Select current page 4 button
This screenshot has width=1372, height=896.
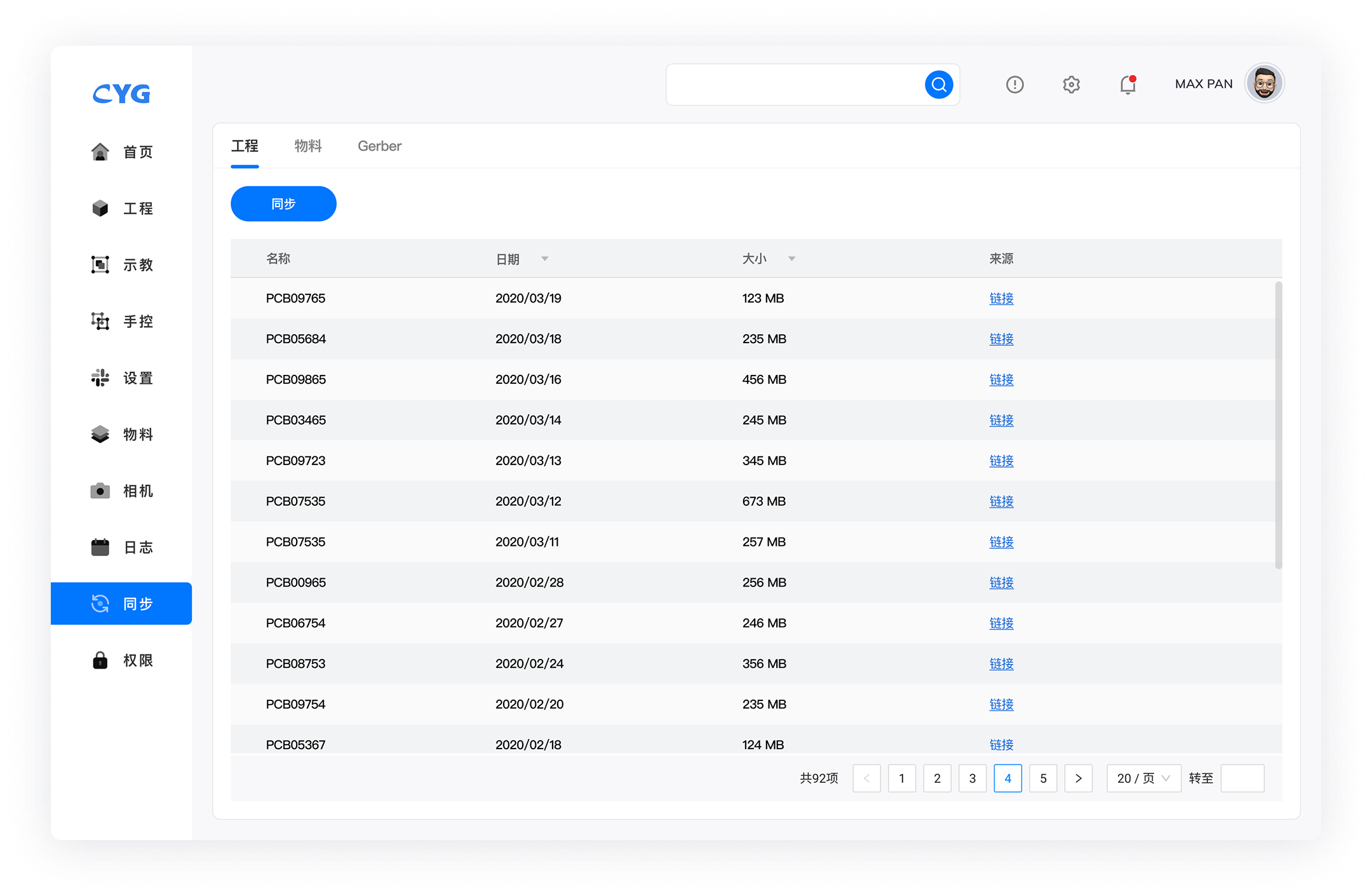[x=1007, y=778]
